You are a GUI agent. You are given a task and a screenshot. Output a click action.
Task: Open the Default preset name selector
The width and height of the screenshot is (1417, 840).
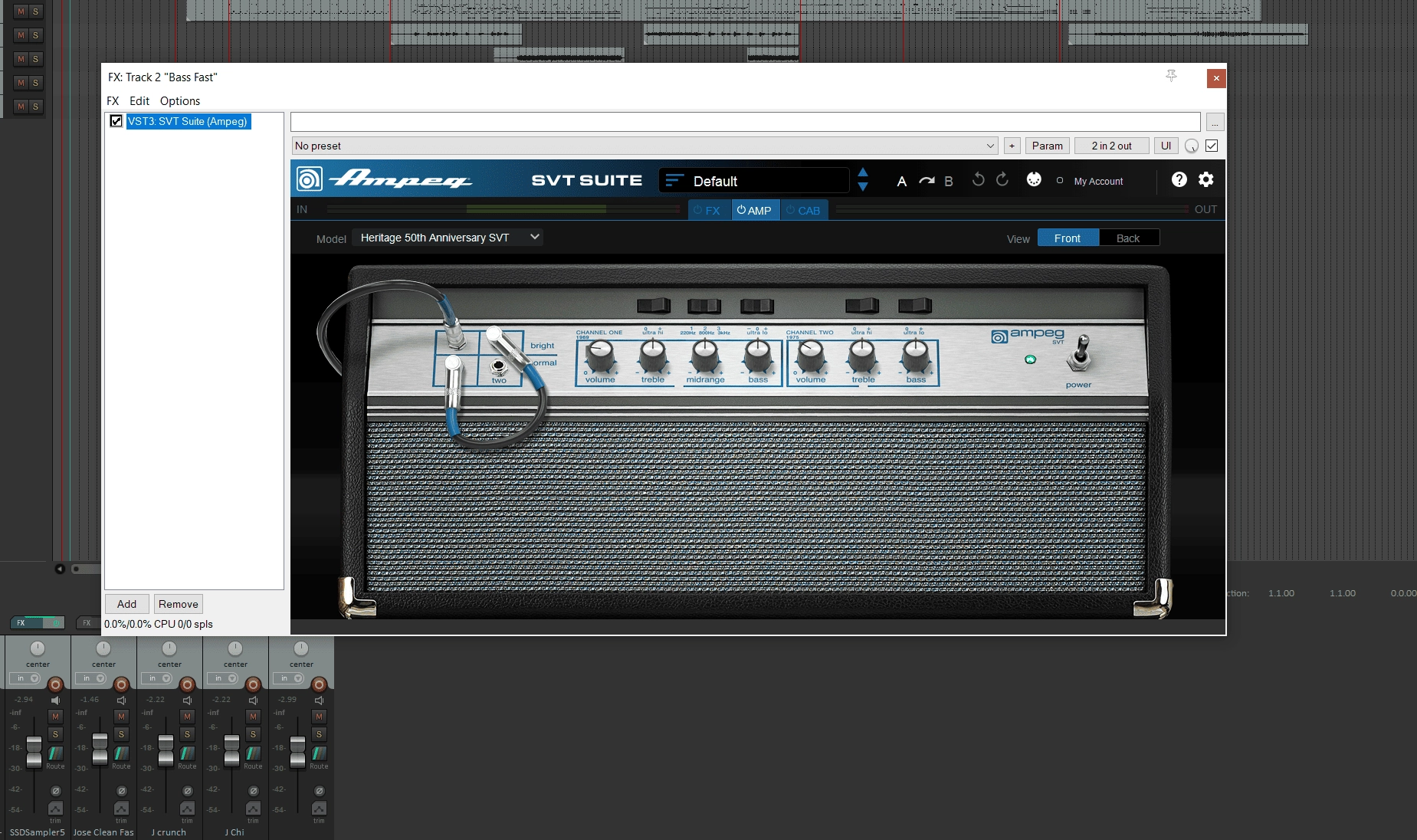click(754, 181)
